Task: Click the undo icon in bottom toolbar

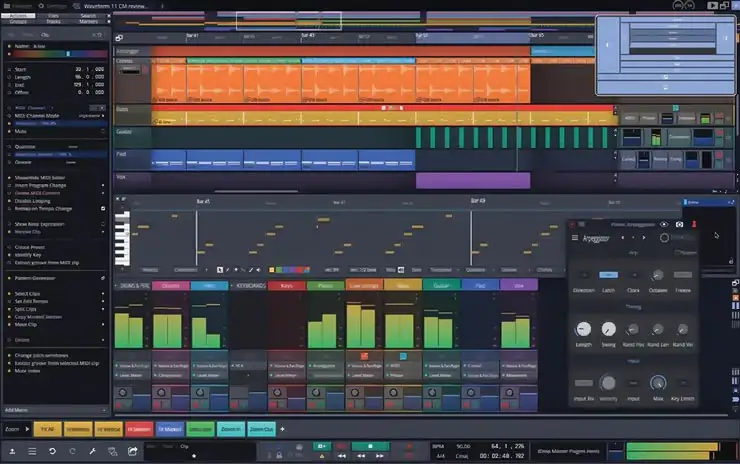Action: pos(52,452)
